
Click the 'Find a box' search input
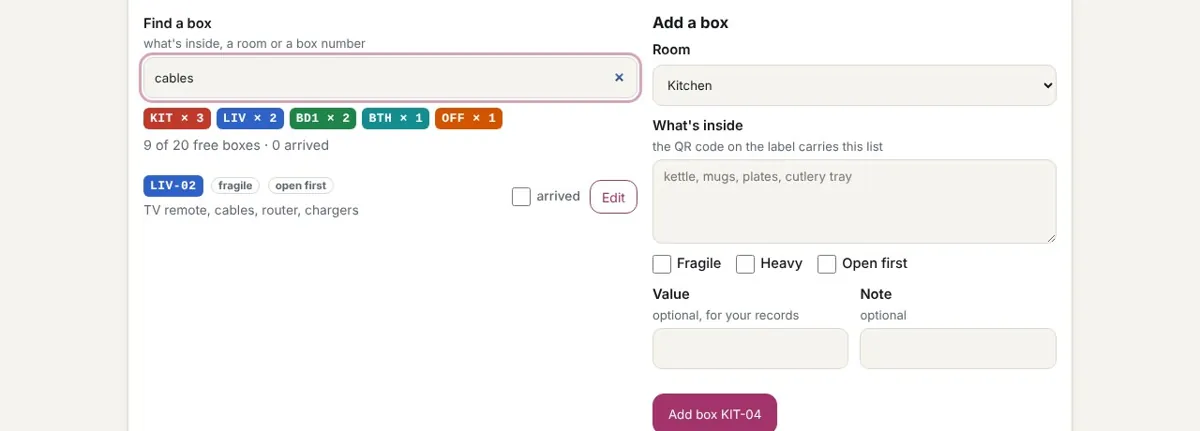390,77
